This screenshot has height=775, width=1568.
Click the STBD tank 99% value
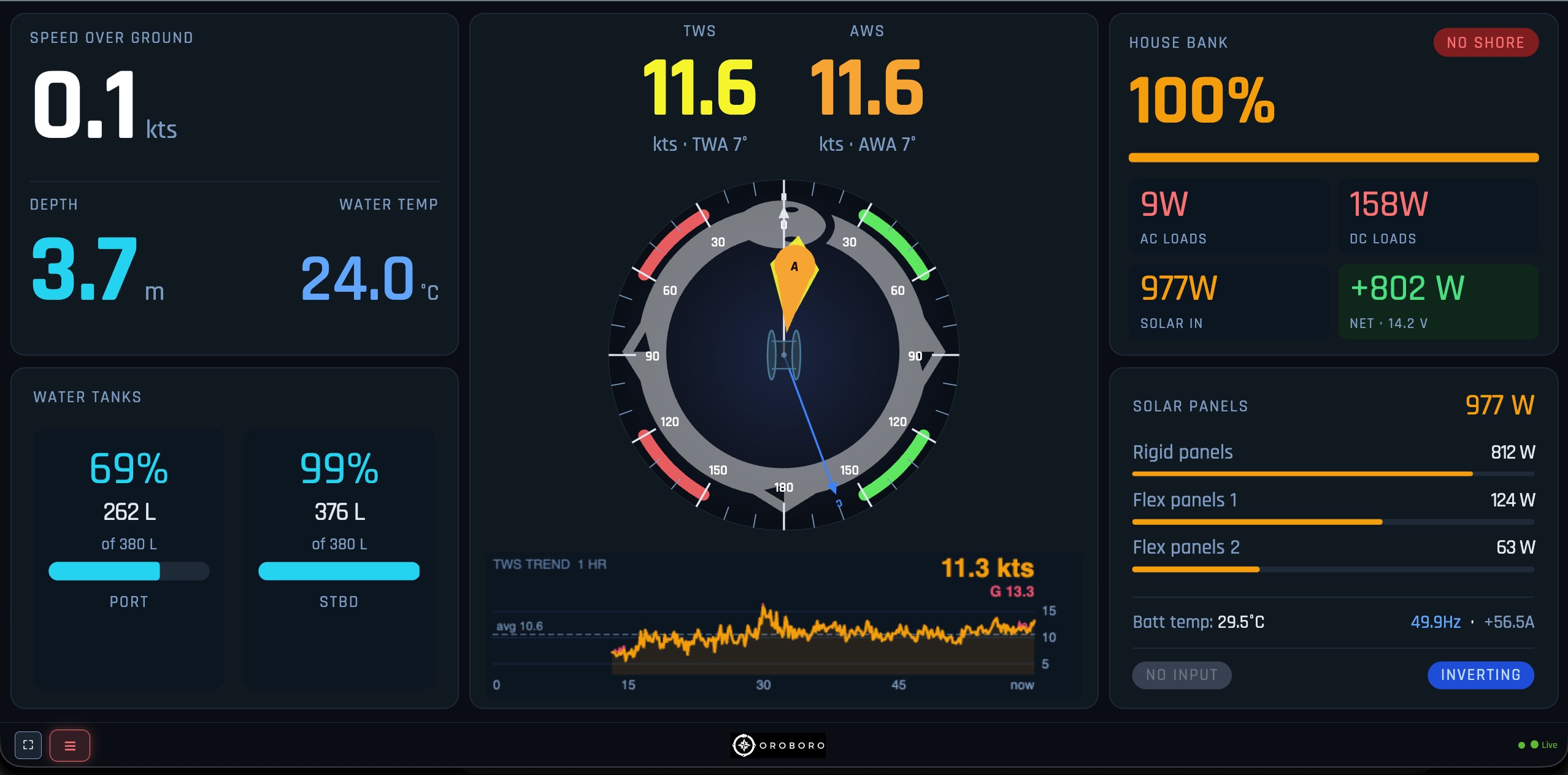(x=339, y=468)
